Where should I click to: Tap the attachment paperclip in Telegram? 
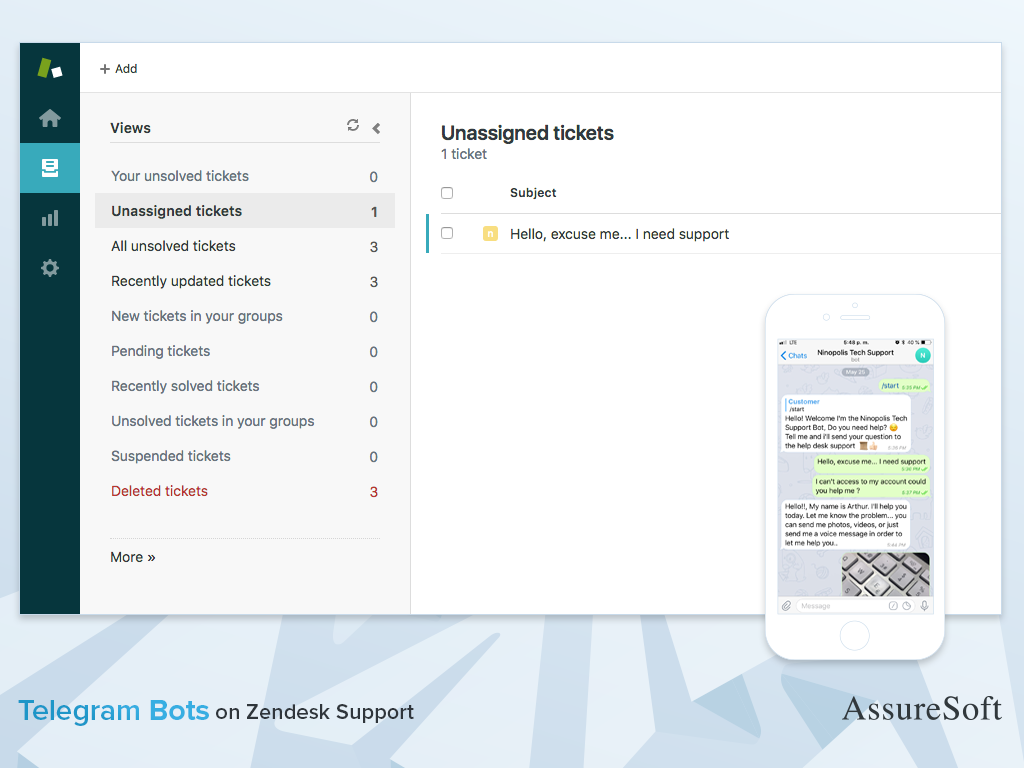point(787,606)
